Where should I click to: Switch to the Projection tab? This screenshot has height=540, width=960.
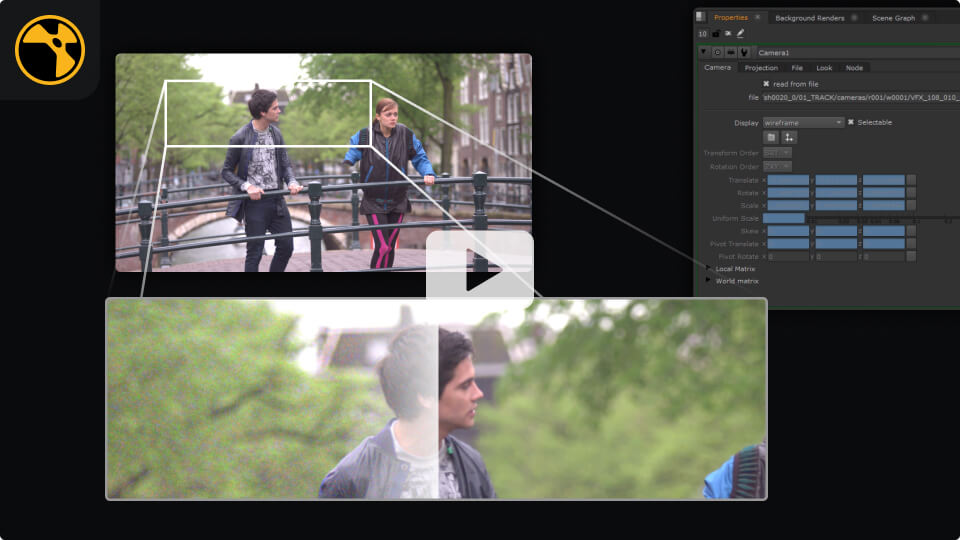(761, 68)
